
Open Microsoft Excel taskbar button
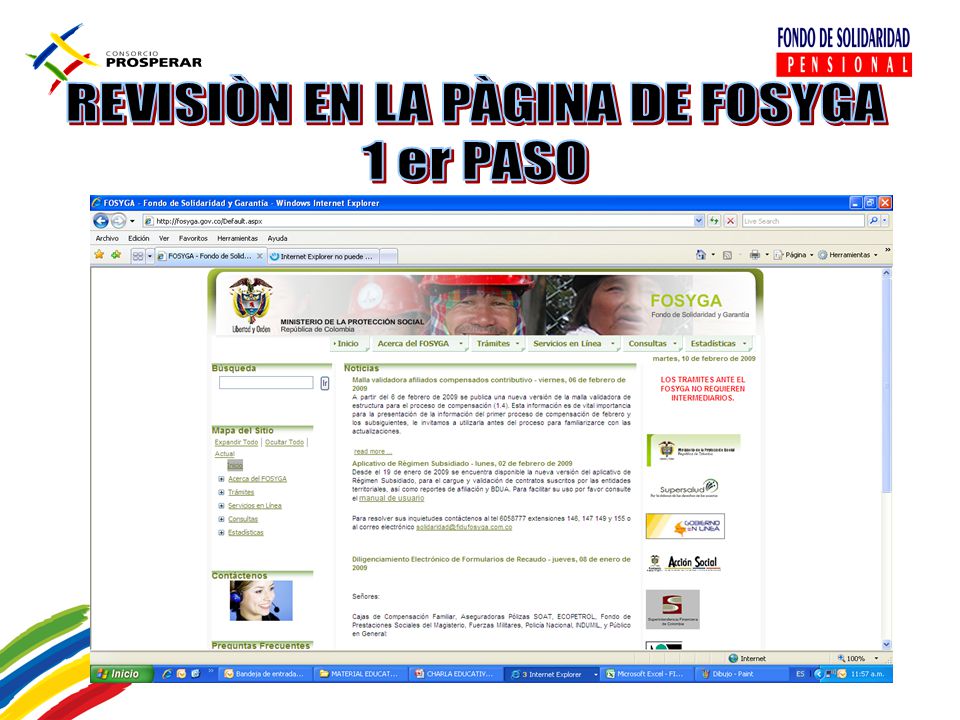point(647,674)
